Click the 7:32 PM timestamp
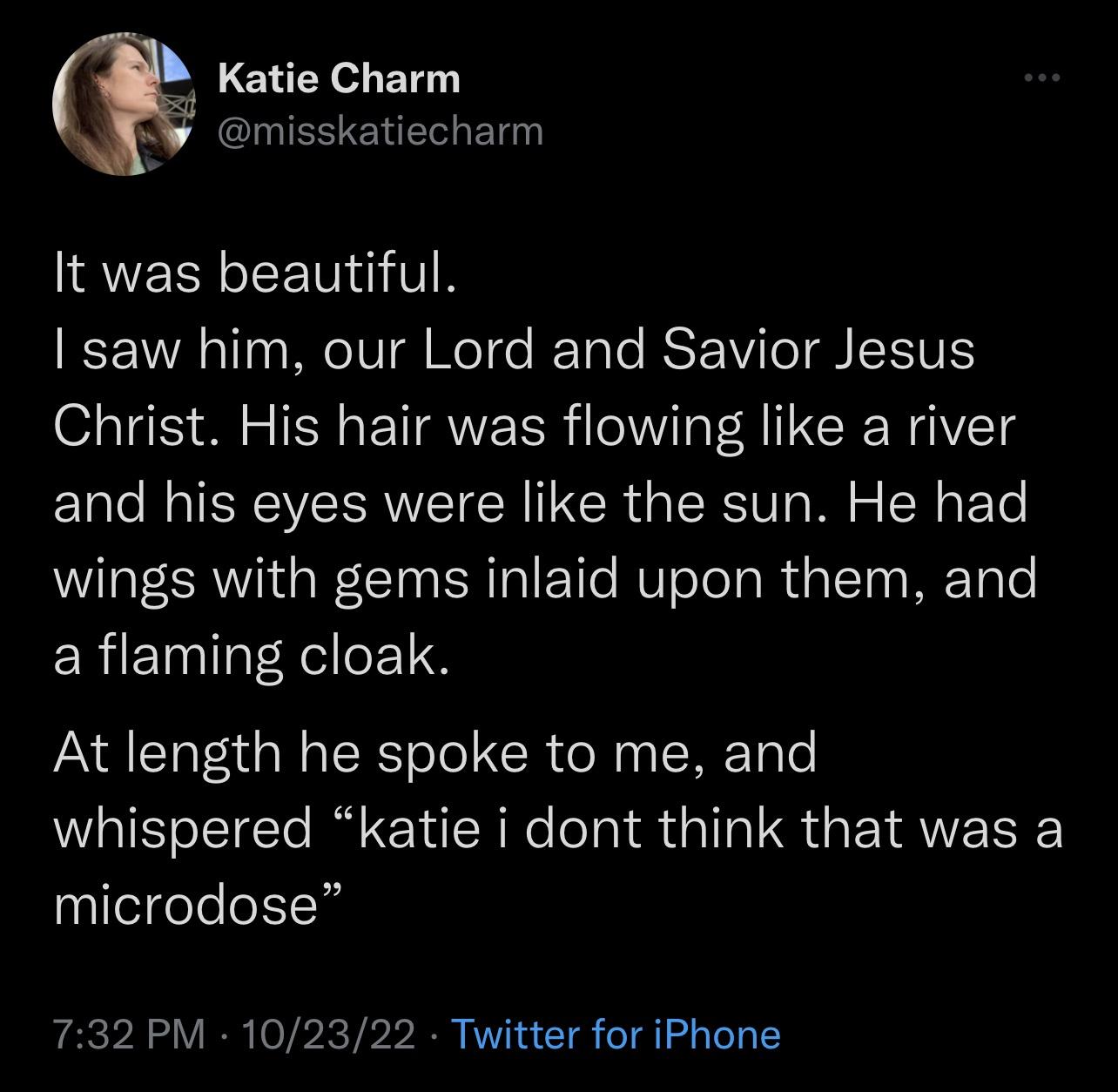Screen dimensions: 1118x1092 pos(130,1034)
